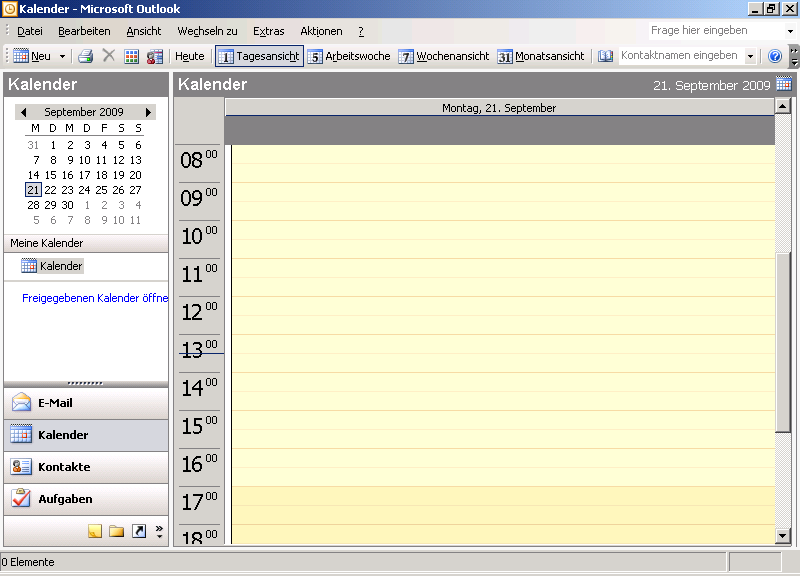Switch to Monatsansicht view

(x=541, y=57)
